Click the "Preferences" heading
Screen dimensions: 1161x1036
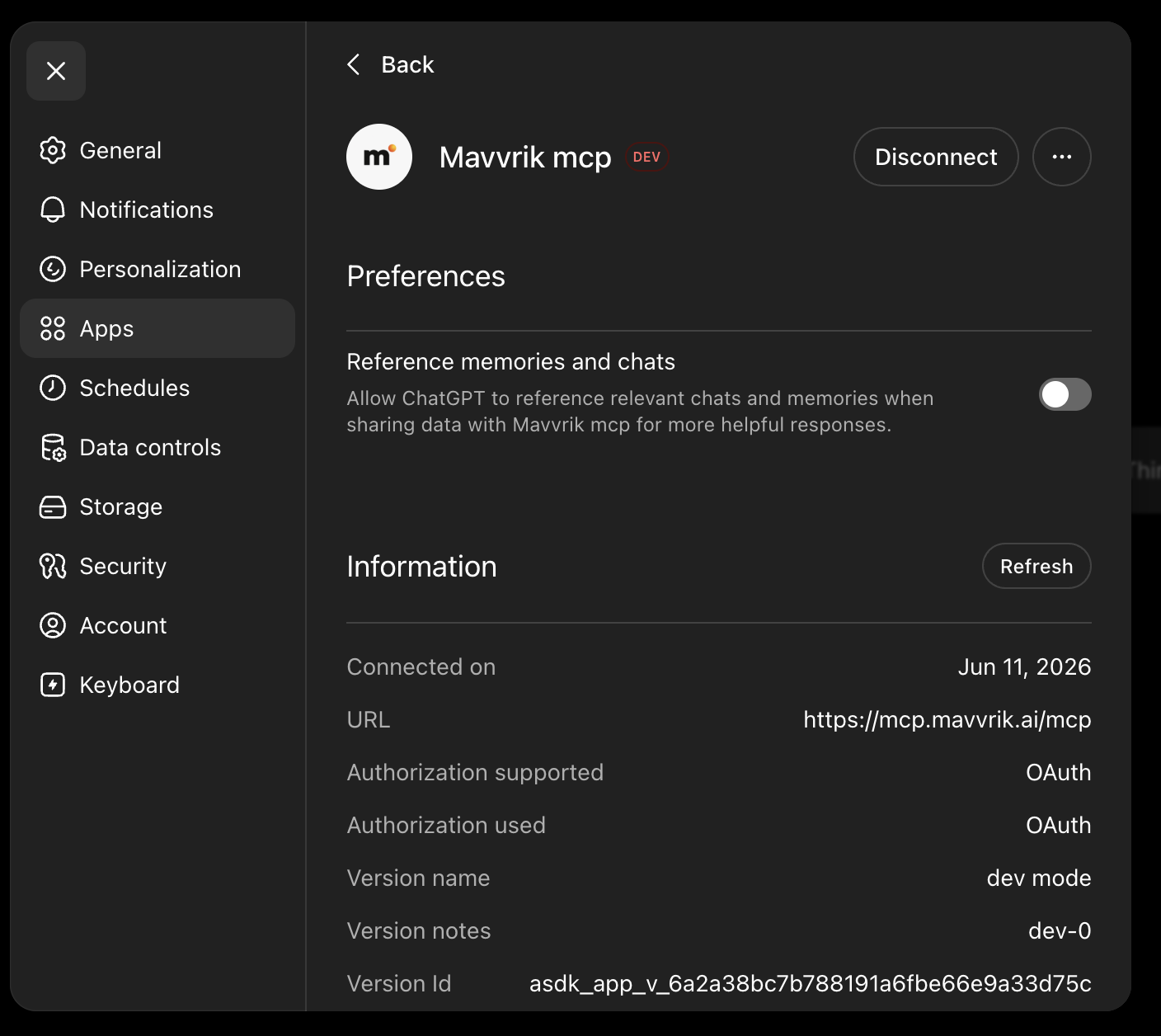[425, 276]
